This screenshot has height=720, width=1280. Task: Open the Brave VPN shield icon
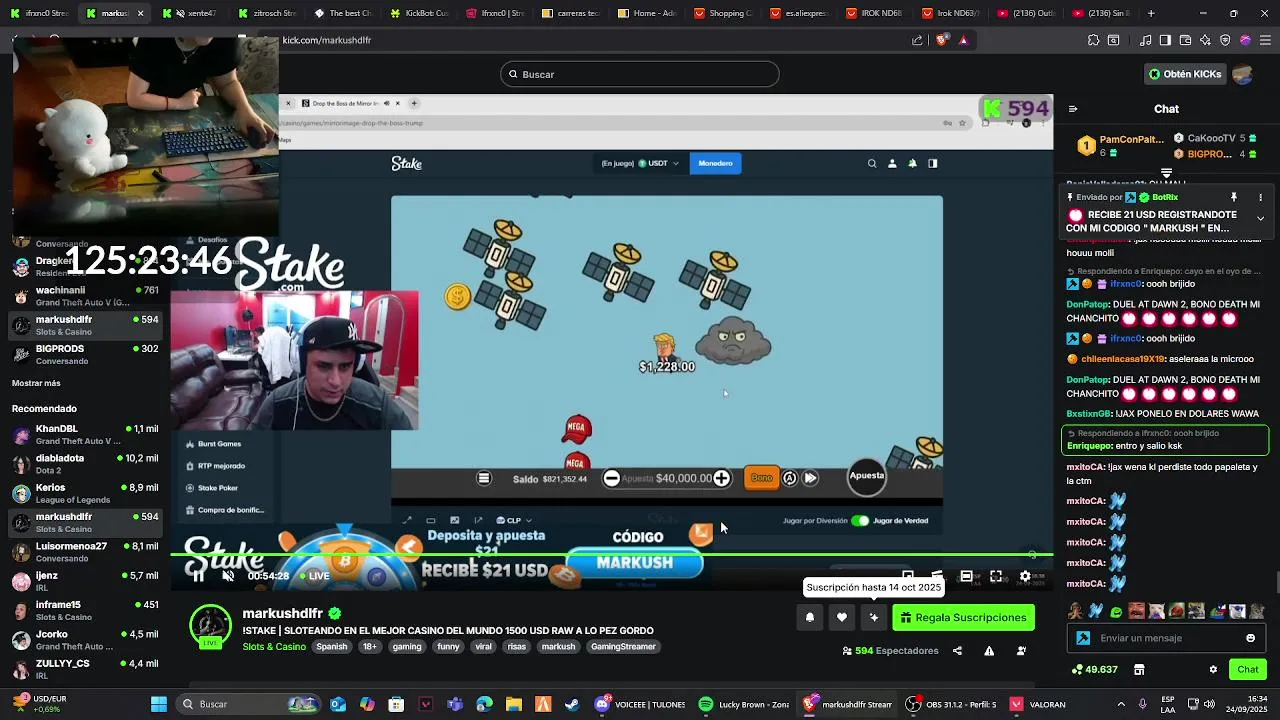1225,40
